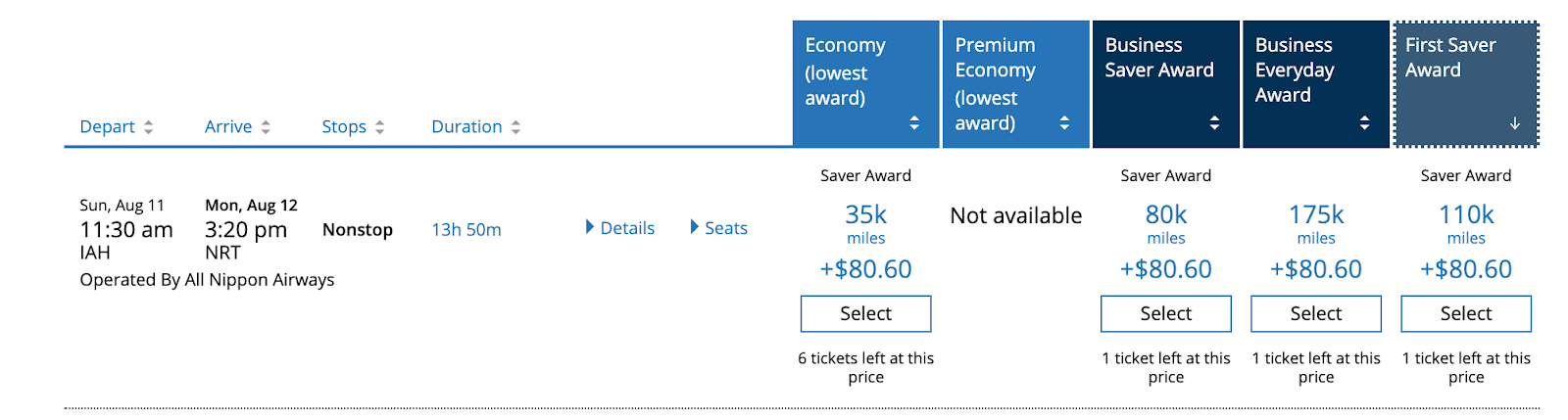1568x420 pixels.
Task: Sort by Business Saver Award arrows
Action: (x=1214, y=122)
